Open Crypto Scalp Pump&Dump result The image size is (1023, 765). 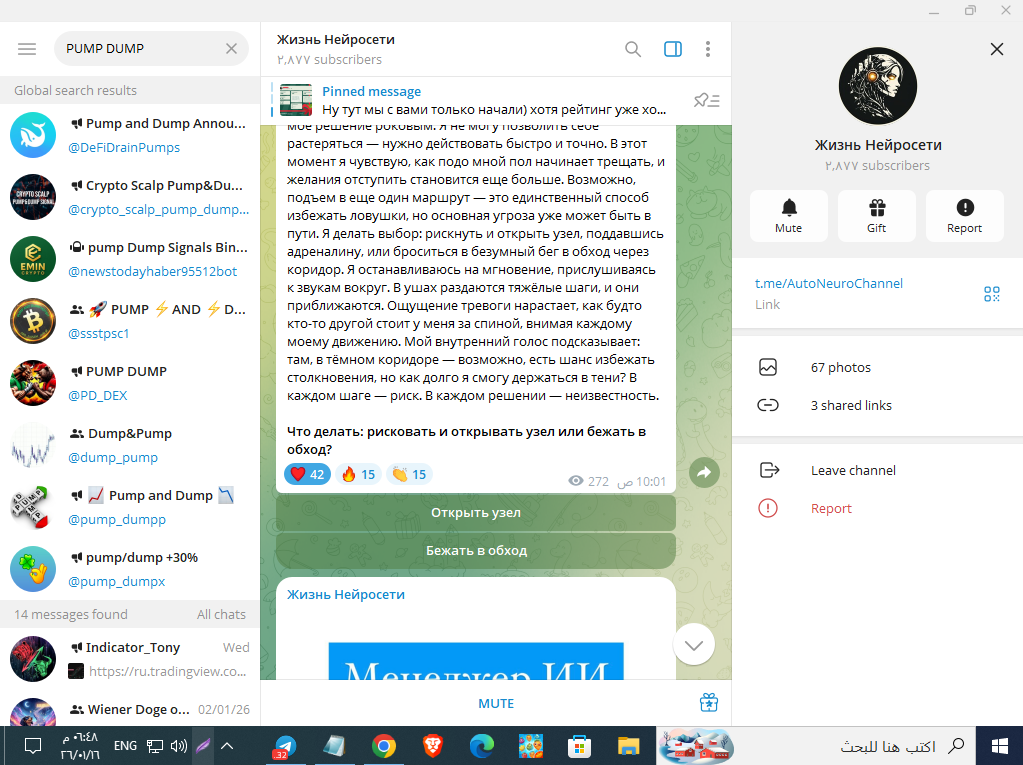coord(130,197)
